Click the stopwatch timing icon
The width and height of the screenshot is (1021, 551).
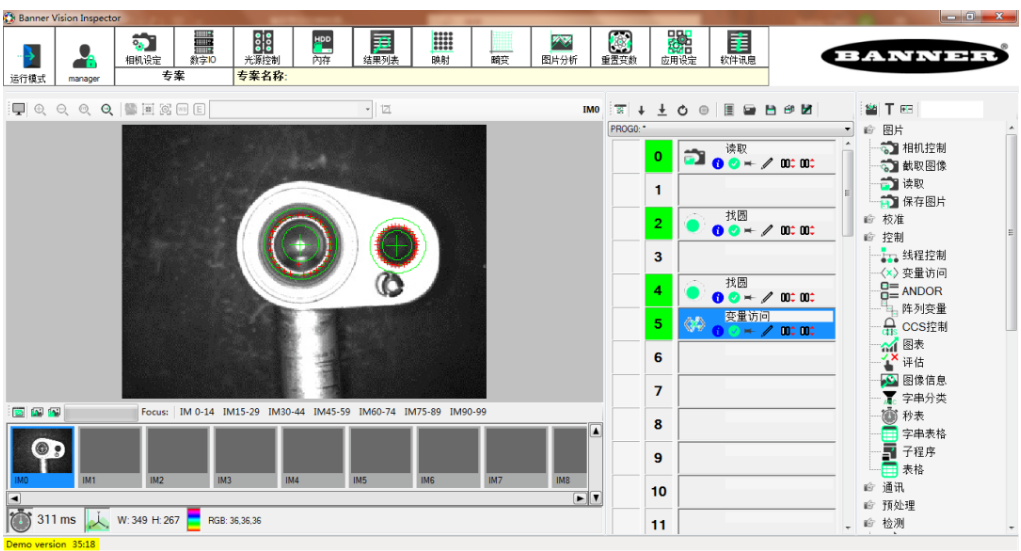pyautogui.click(x=20, y=520)
